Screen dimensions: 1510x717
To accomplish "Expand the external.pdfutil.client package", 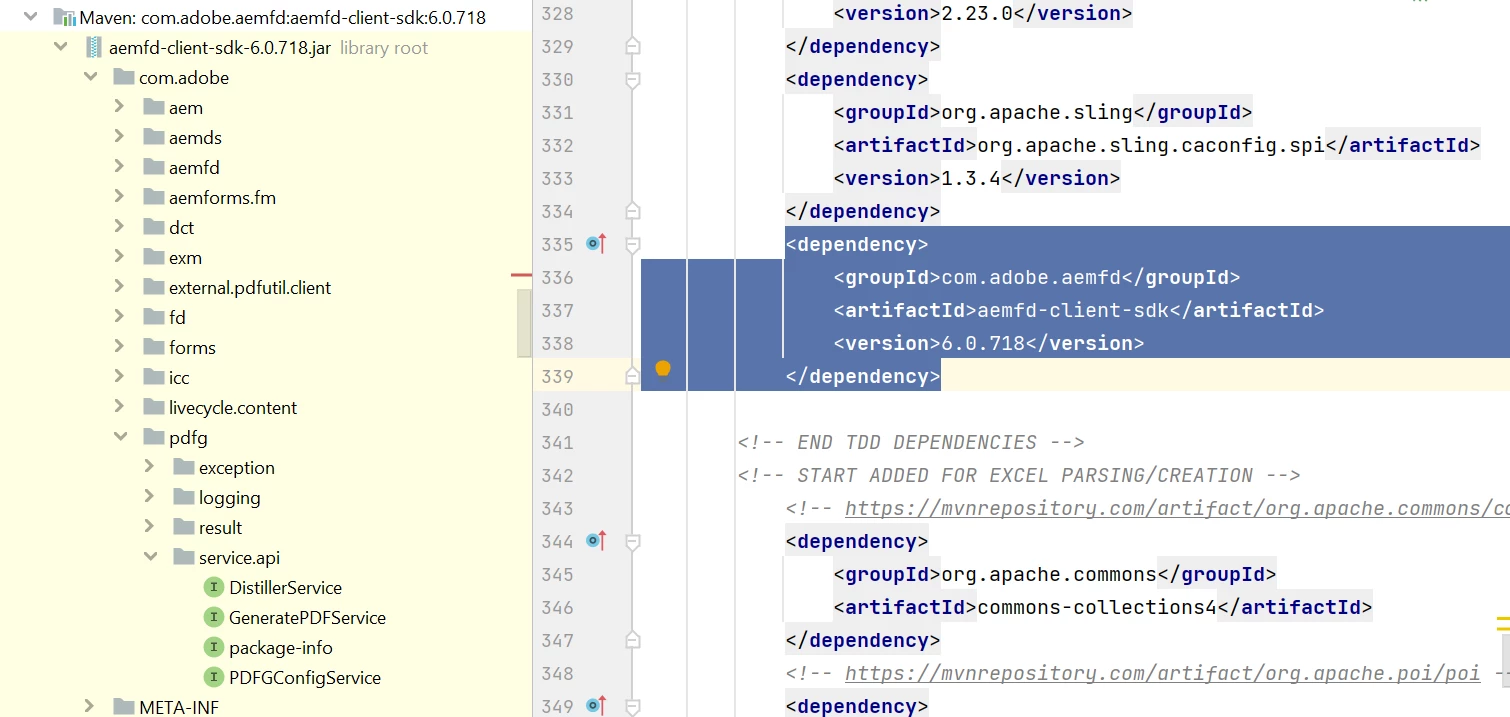I will tap(119, 287).
